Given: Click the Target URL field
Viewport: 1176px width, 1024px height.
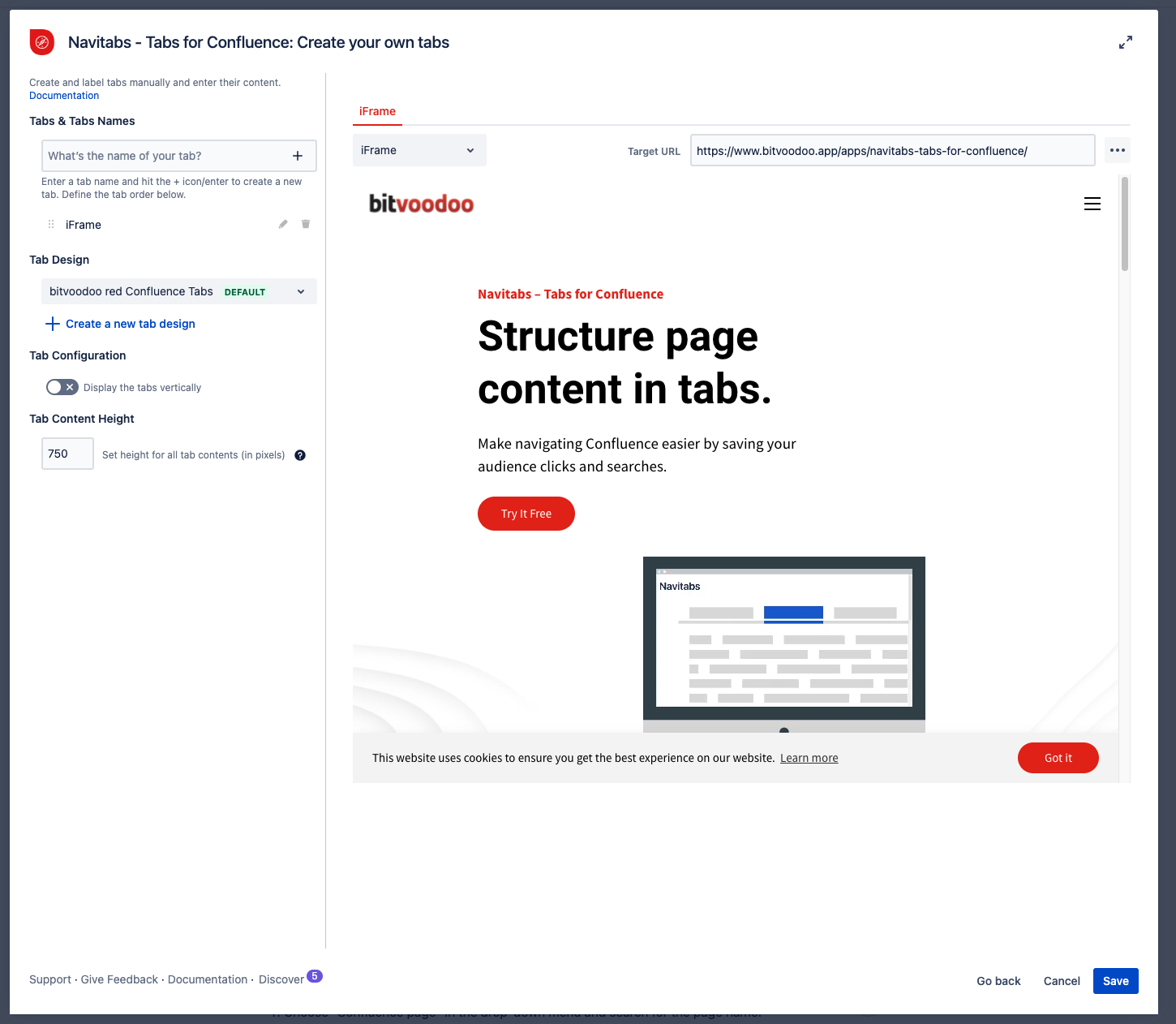Looking at the screenshot, I should point(893,150).
